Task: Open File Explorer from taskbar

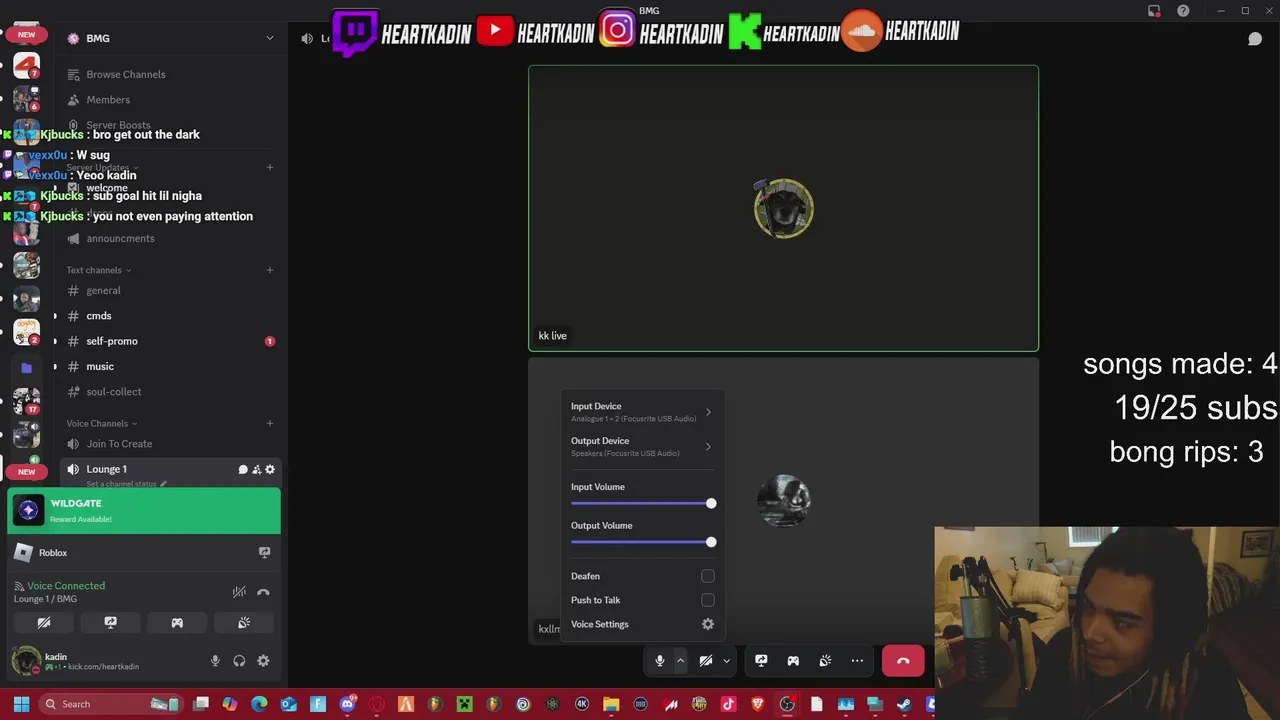Action: 611,704
